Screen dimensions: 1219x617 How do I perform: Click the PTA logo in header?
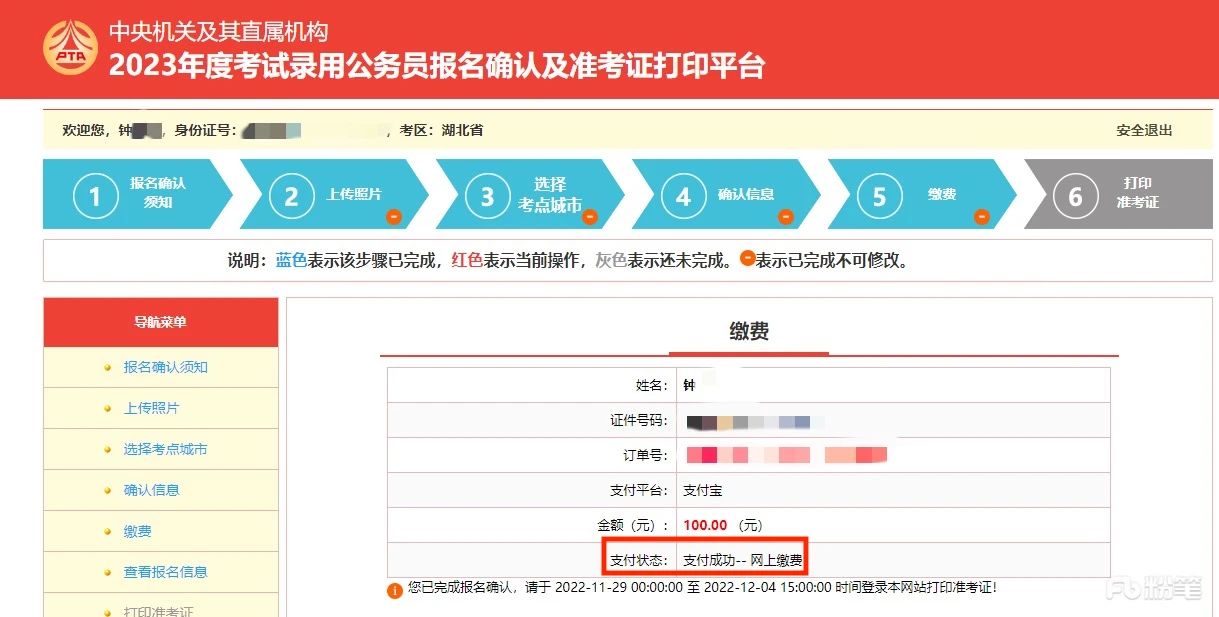(x=70, y=49)
